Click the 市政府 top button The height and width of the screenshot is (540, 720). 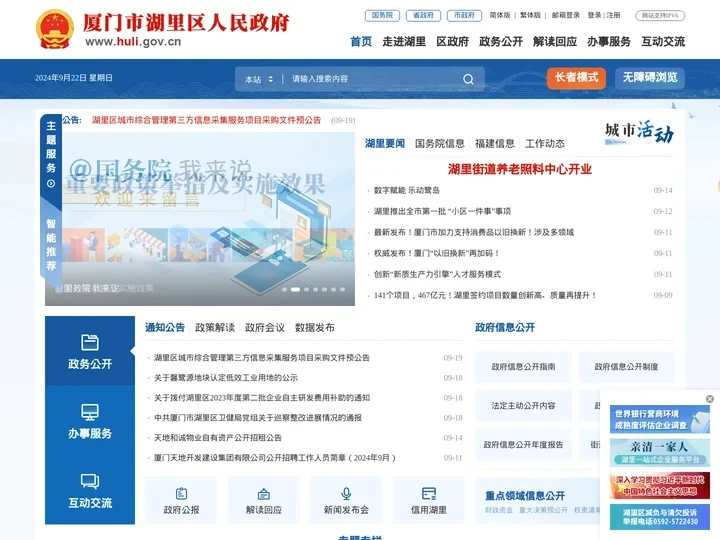(x=464, y=16)
